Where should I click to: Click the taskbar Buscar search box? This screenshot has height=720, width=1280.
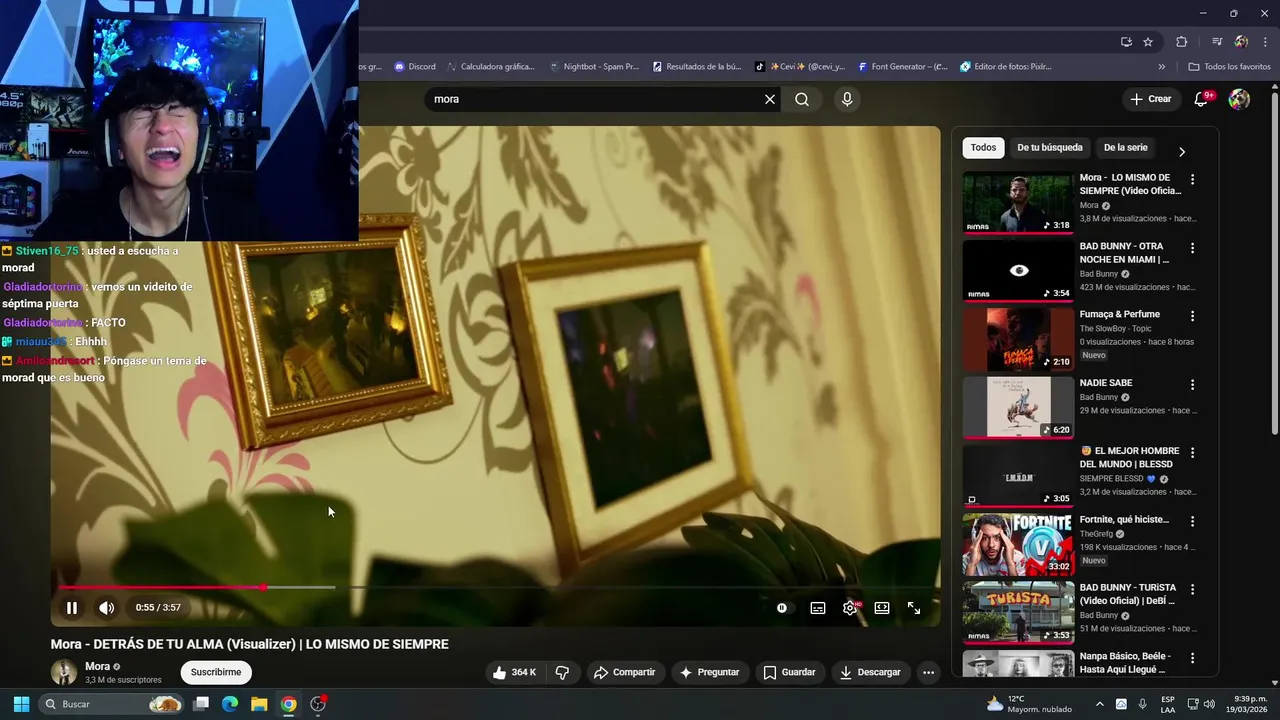click(x=112, y=704)
